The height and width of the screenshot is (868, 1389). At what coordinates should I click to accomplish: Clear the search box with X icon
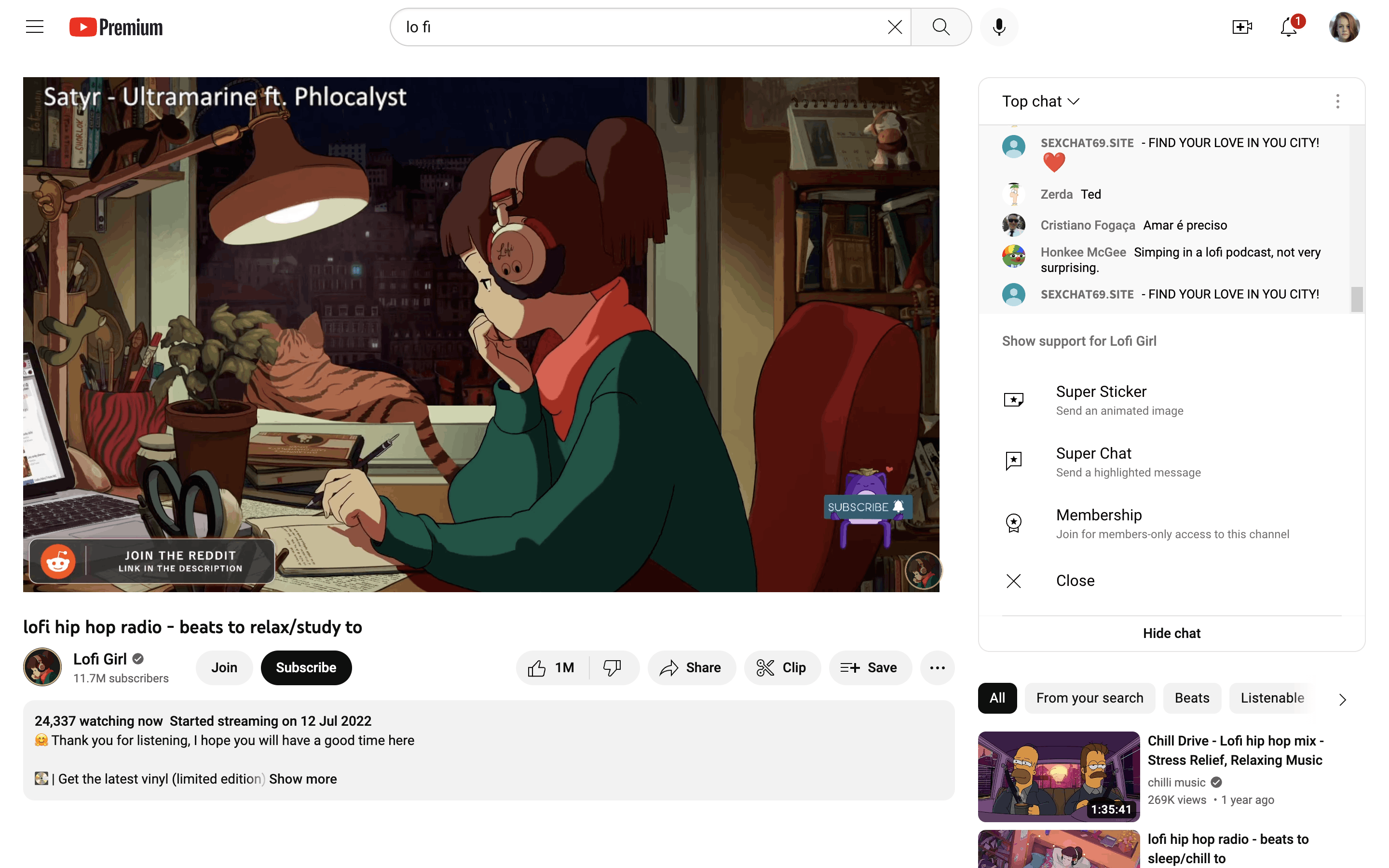[x=894, y=27]
